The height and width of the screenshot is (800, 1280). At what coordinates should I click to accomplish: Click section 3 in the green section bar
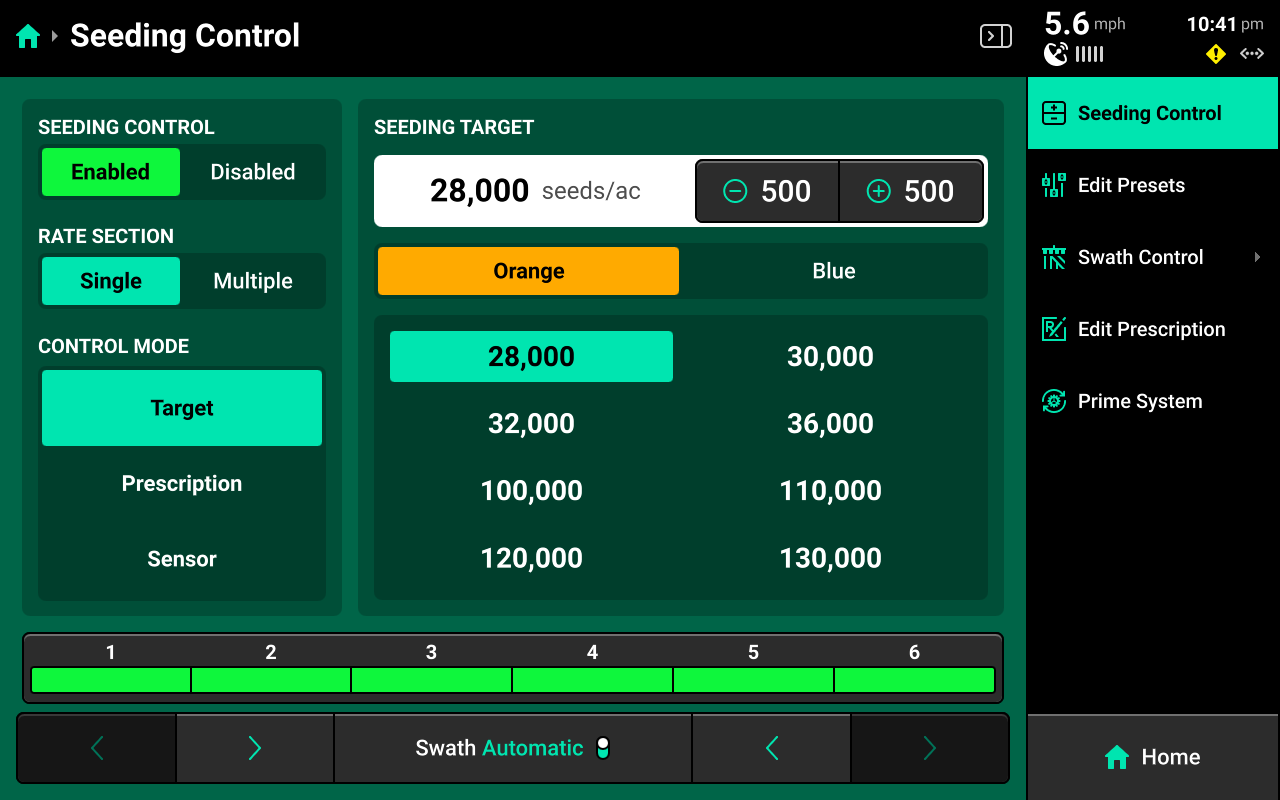pyautogui.click(x=431, y=680)
